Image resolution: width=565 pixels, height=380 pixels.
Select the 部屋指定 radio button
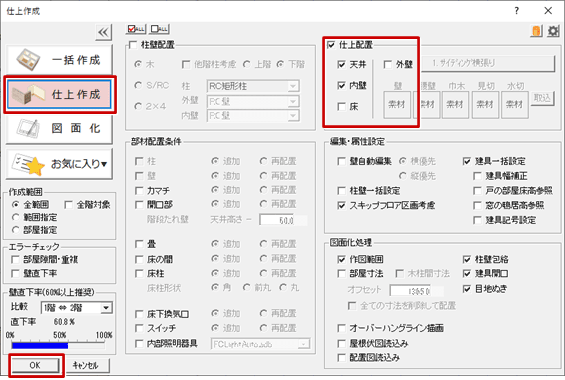(15, 230)
